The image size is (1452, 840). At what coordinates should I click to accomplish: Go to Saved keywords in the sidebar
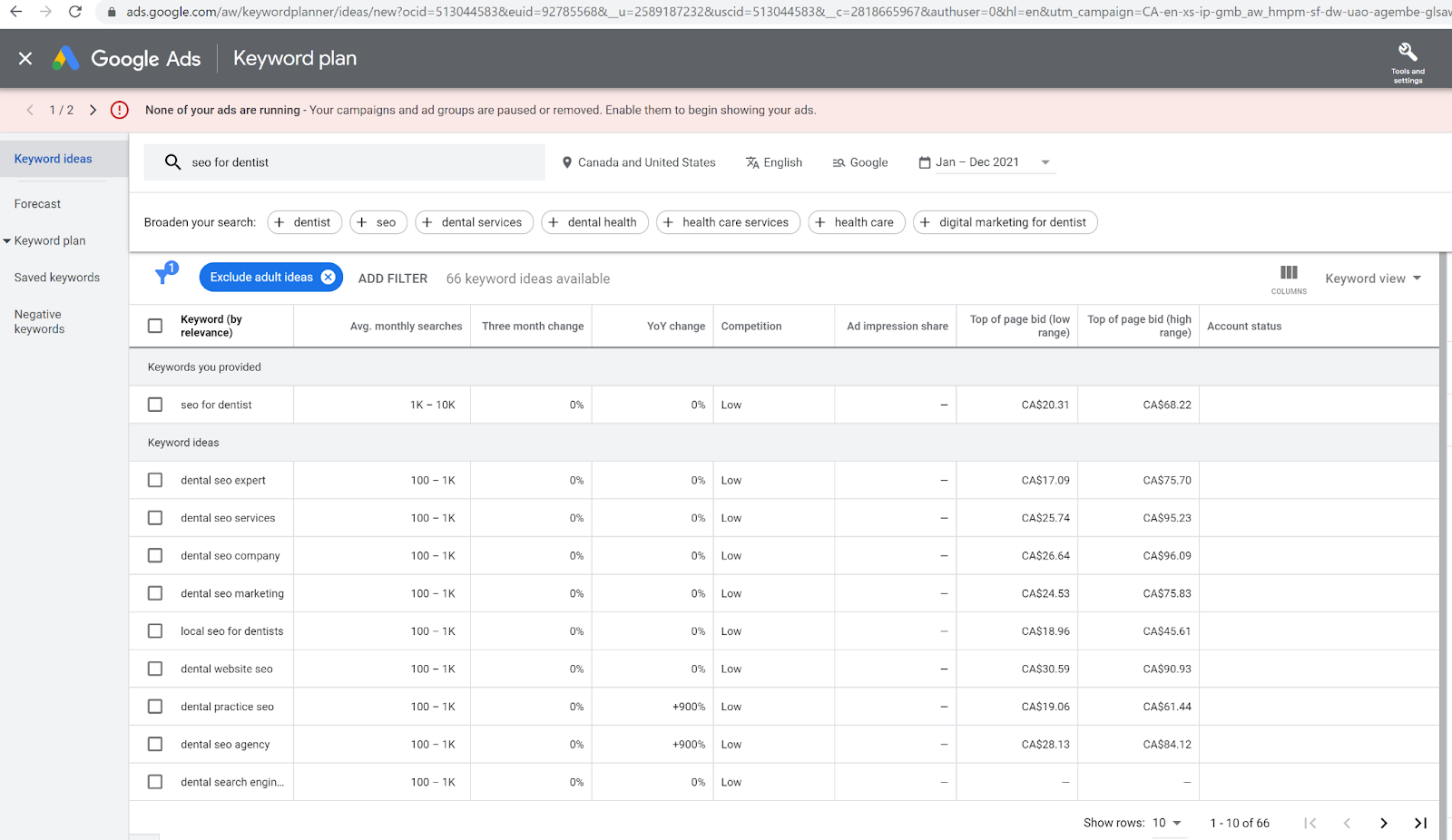57,278
